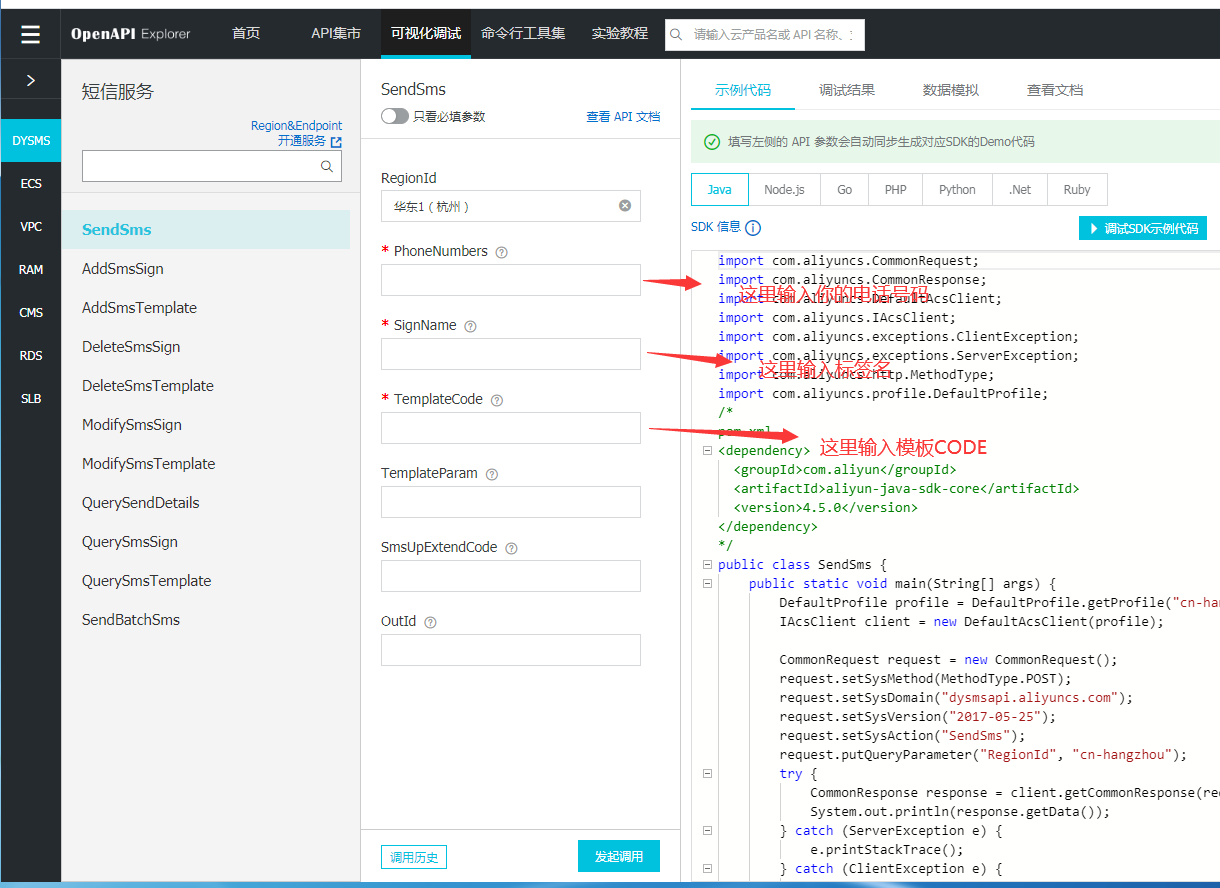This screenshot has height=888, width=1220.
Task: Switch to the 调试结果 tab
Action: tap(847, 90)
